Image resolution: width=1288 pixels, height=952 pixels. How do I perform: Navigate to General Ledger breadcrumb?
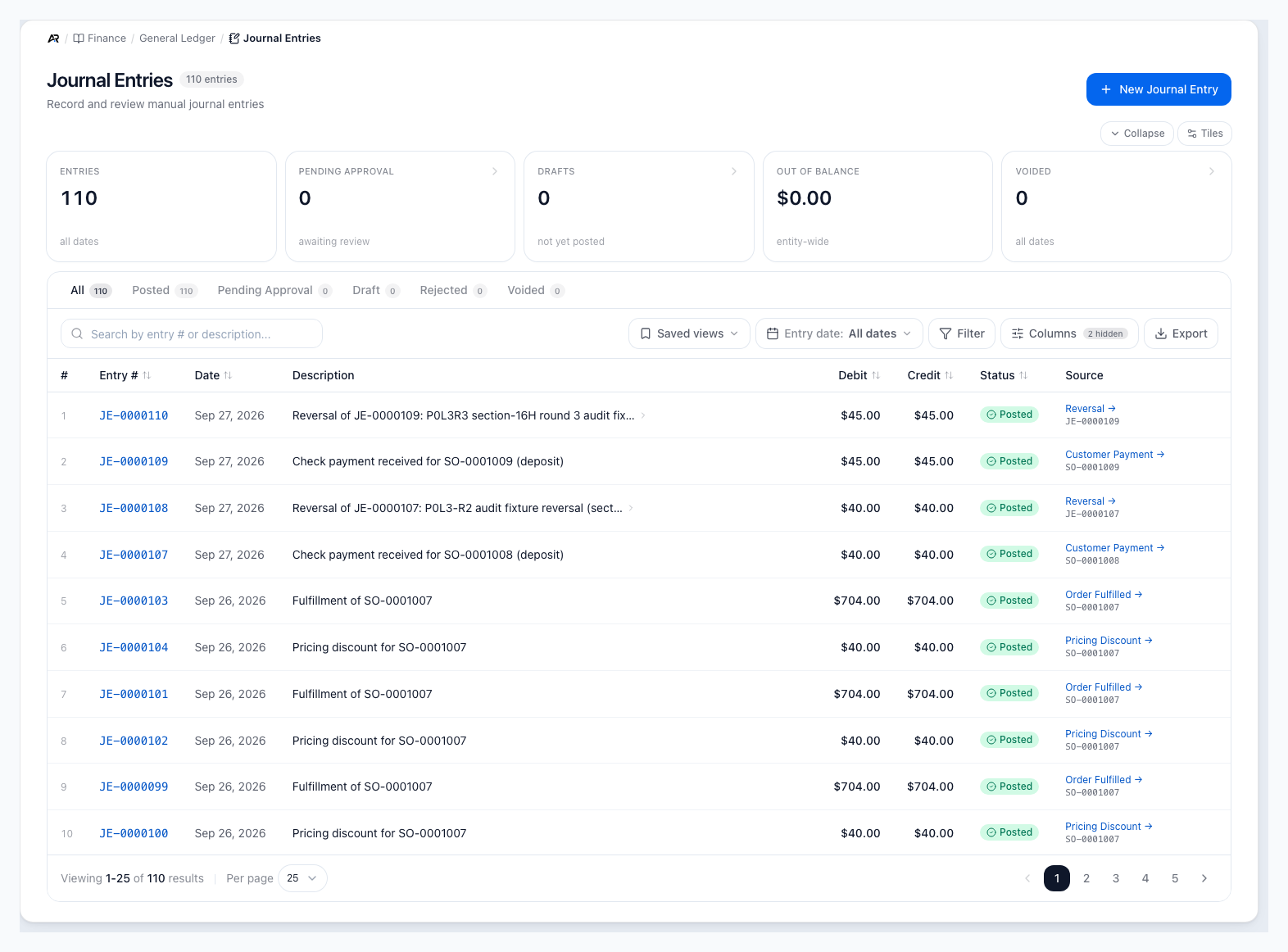coord(177,39)
